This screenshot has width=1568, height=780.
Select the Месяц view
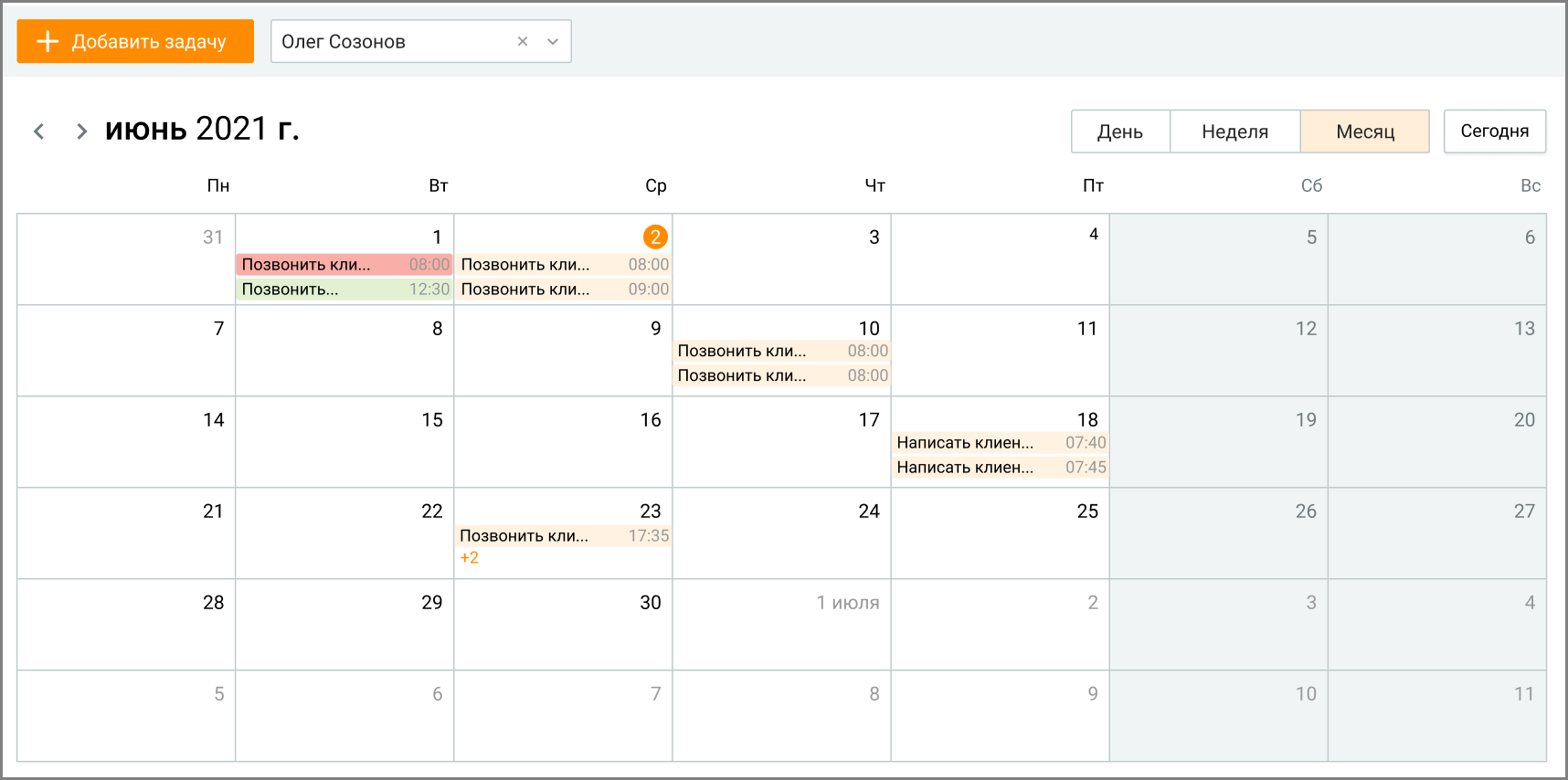click(x=1365, y=132)
